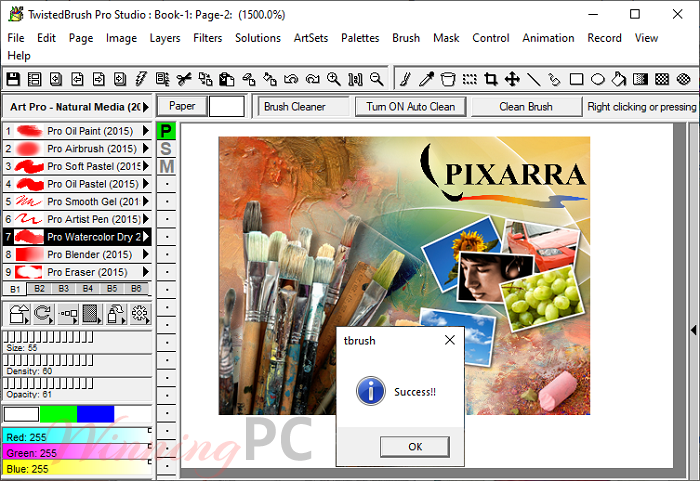Click the first-page arrow toolbar icon
700x481 pixels.
click(x=55, y=79)
